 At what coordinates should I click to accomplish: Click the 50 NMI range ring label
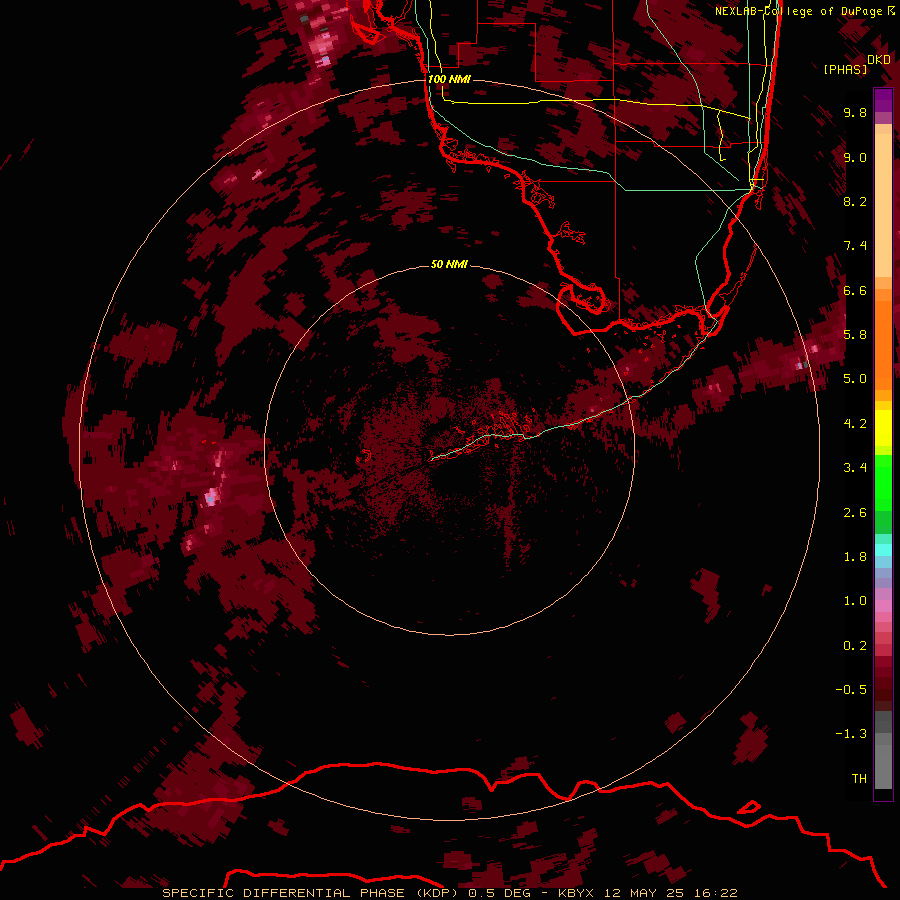coord(449,264)
